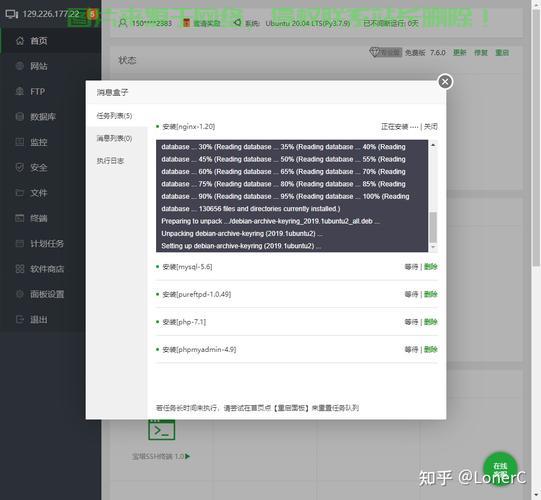Click the 退出 logout label
This screenshot has height=500, width=541.
click(x=39, y=320)
